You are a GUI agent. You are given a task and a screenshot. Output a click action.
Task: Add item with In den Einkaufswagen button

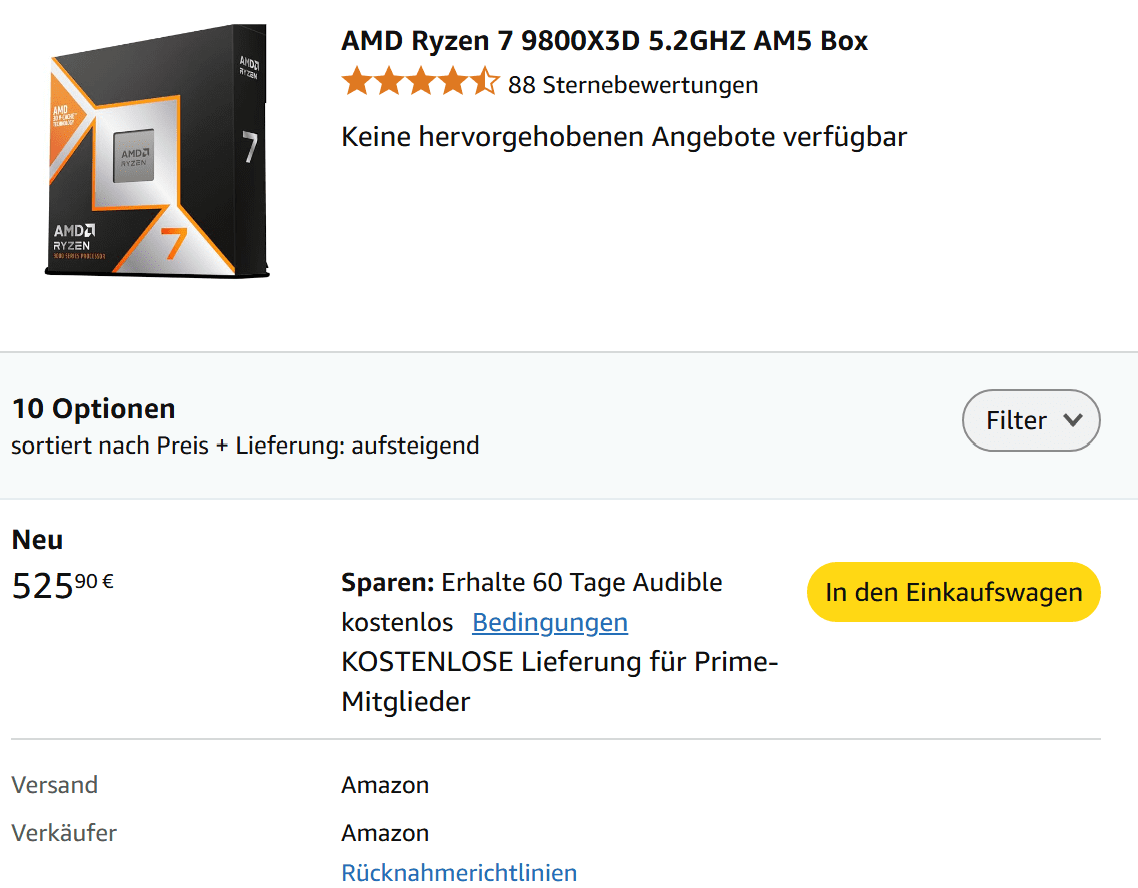point(953,592)
